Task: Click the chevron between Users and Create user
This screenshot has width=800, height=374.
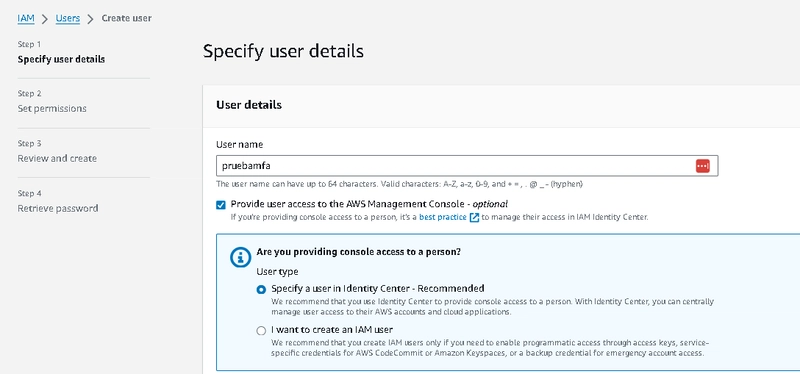Action: [90, 19]
